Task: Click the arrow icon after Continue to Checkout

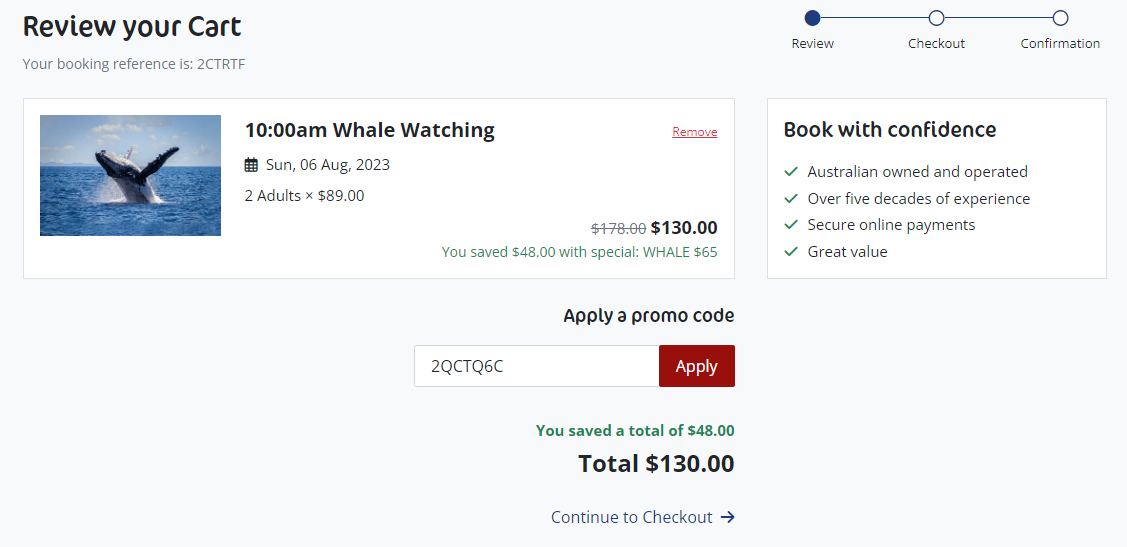Action: pyautogui.click(x=727, y=518)
